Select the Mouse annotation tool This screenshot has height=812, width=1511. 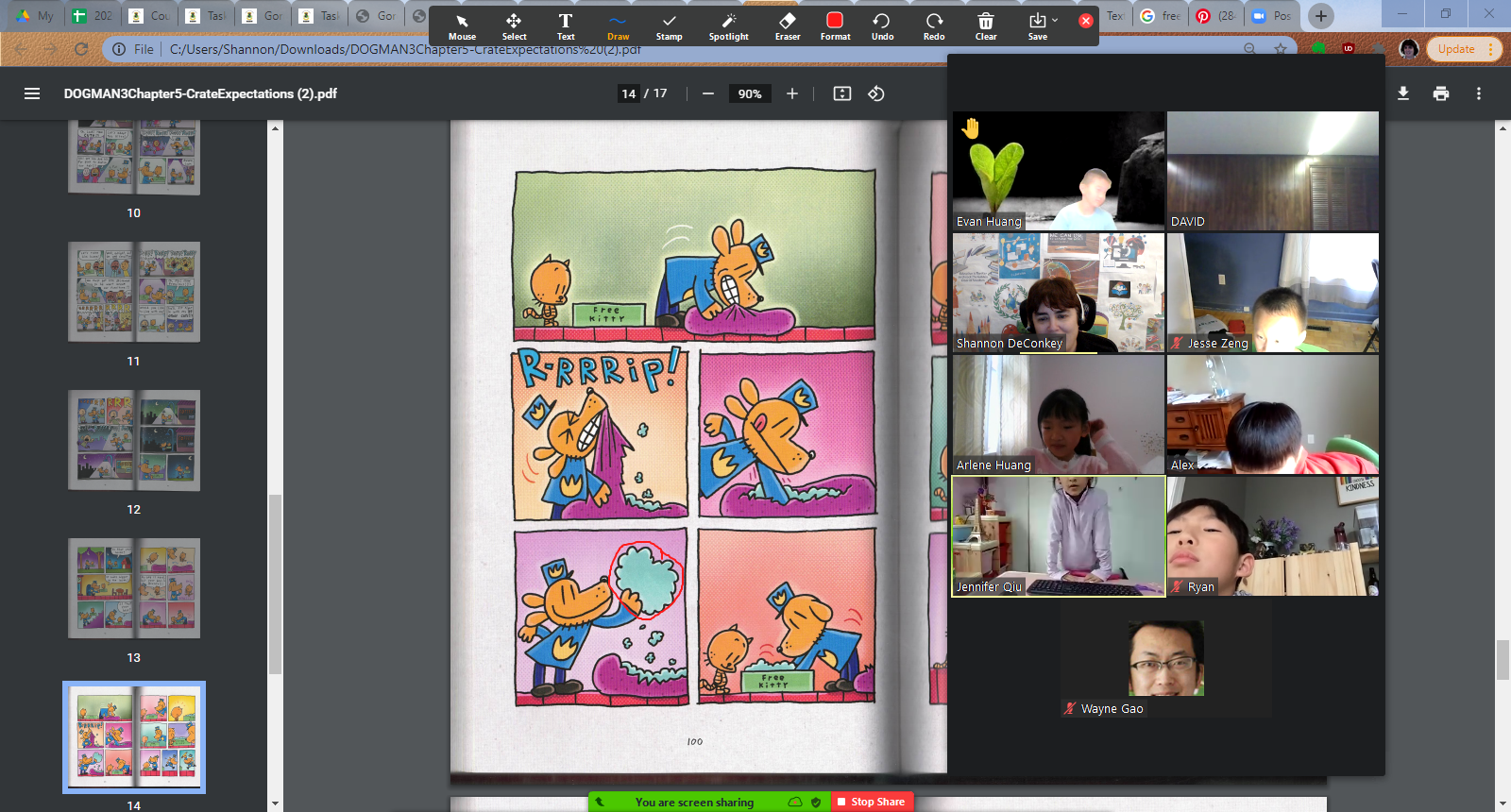462,26
